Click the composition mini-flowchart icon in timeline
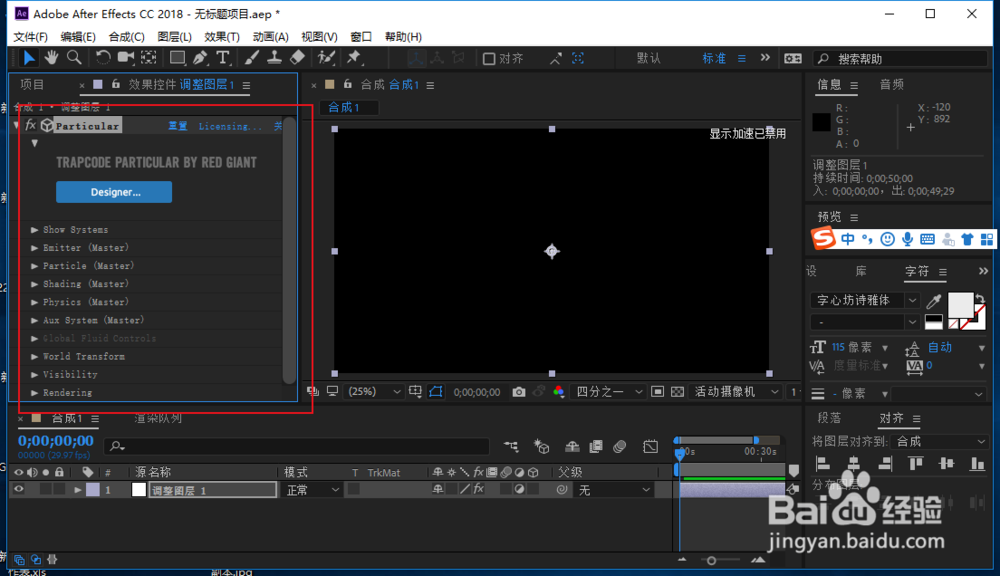 coord(511,447)
